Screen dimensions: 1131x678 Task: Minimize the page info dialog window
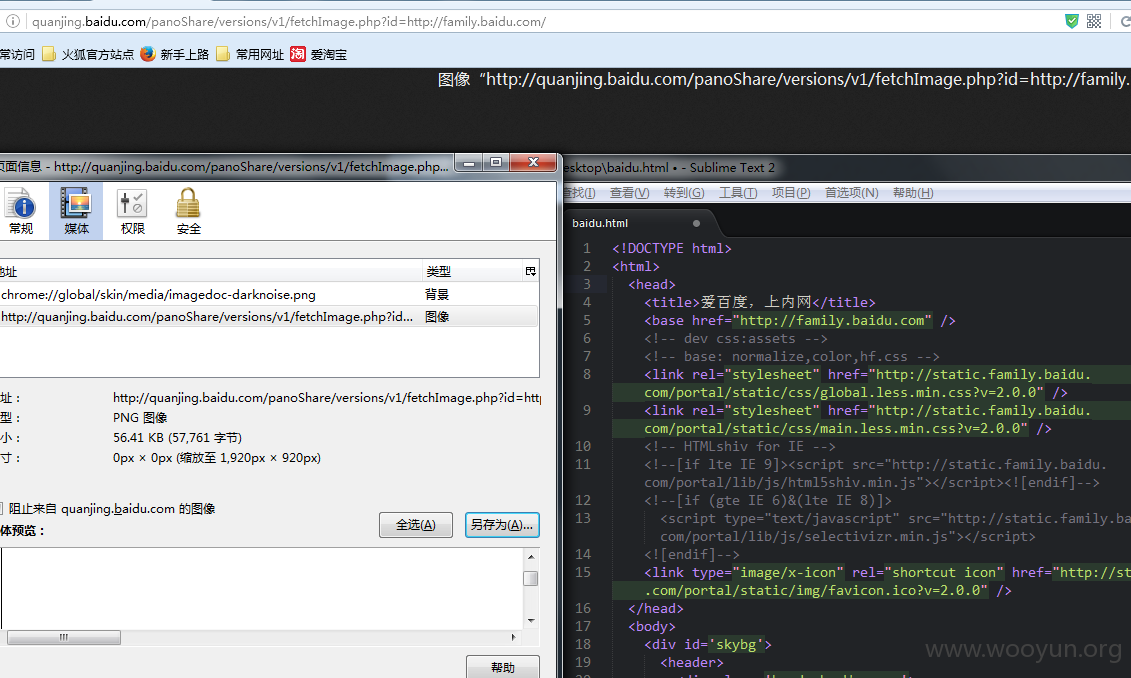click(469, 163)
